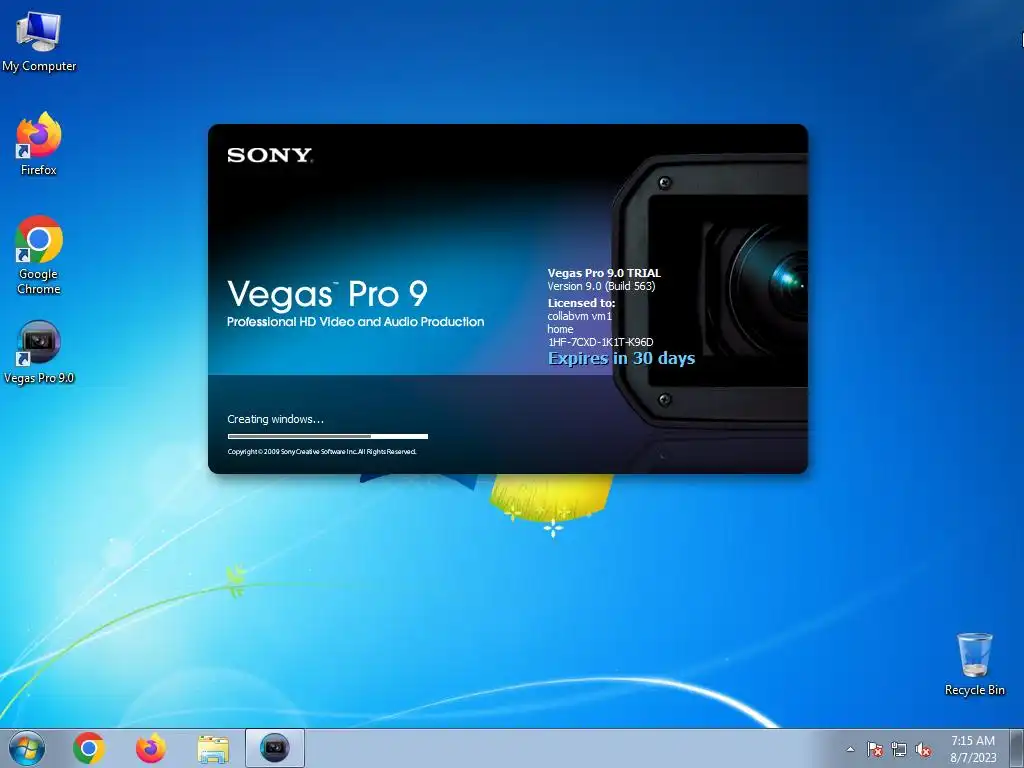The image size is (1024, 768).
Task: Open Windows Explorer from the taskbar
Action: [213, 748]
